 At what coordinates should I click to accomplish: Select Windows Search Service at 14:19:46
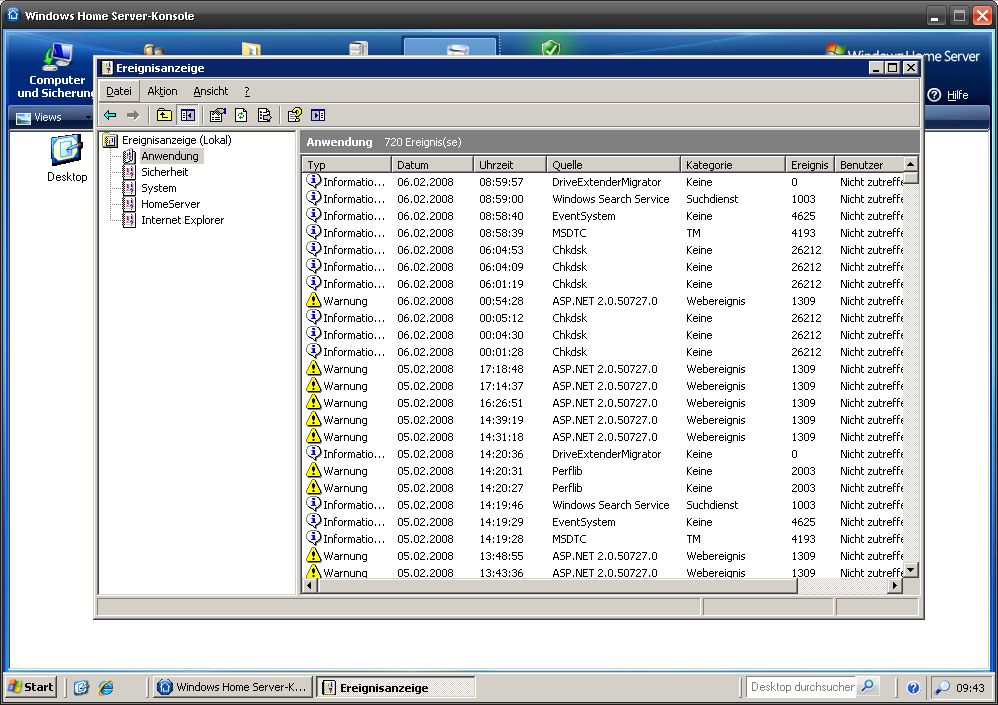tap(610, 505)
